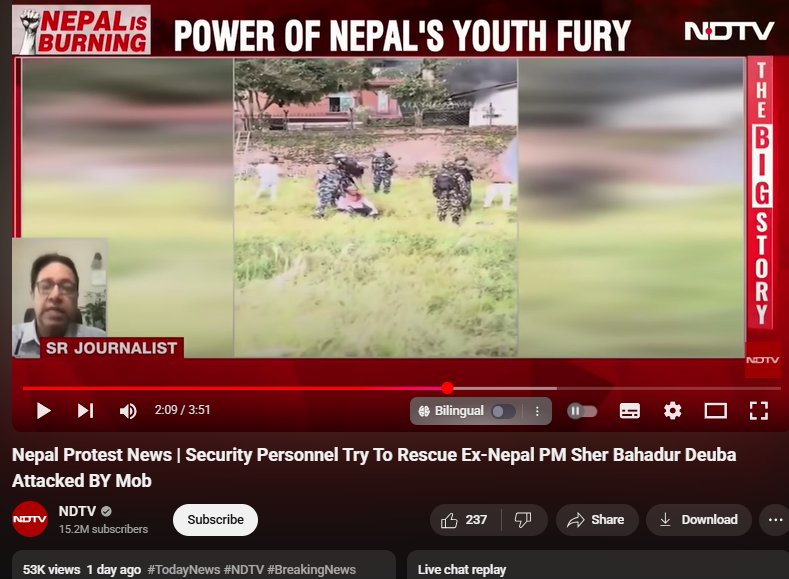Play the video
This screenshot has width=789, height=579.
pos(44,411)
